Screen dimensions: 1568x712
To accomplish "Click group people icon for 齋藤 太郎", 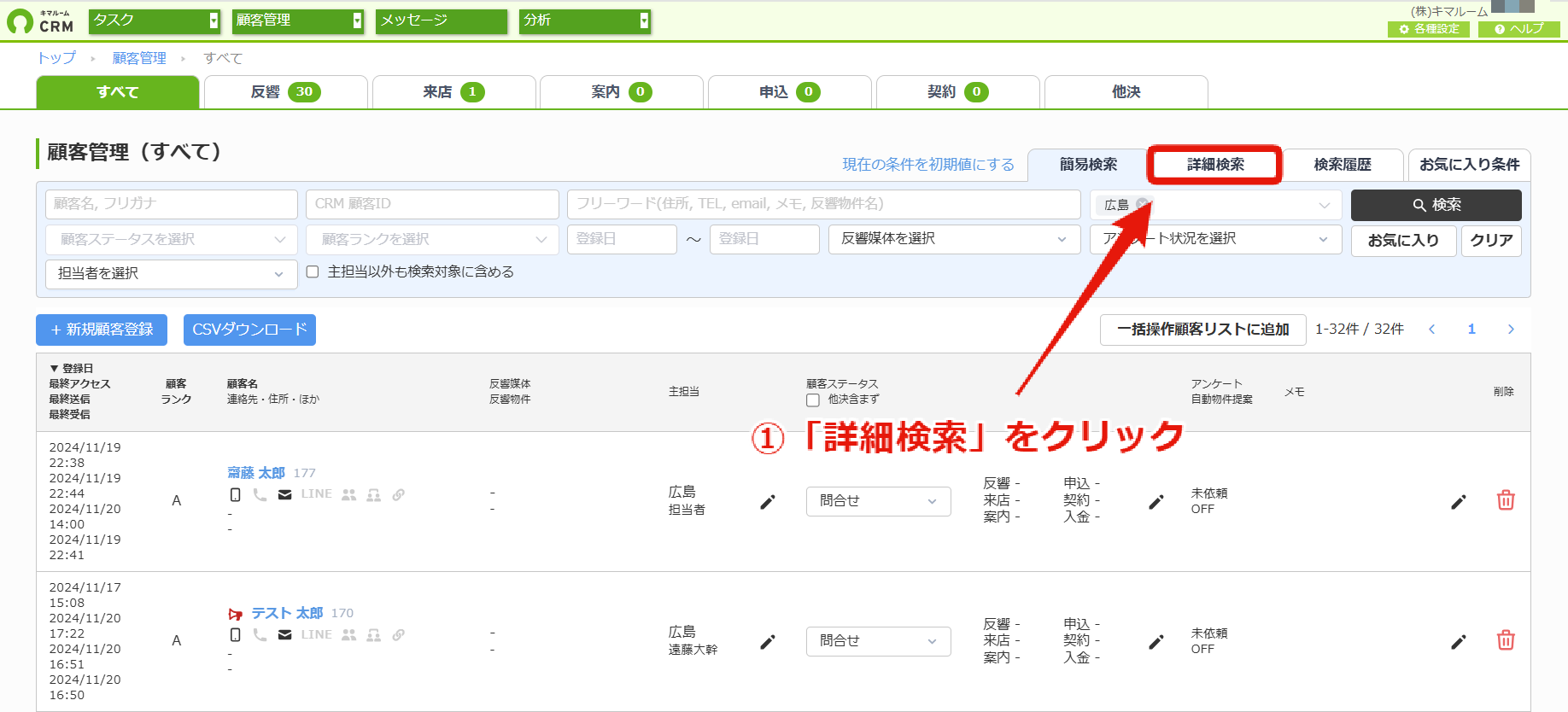I will click(348, 494).
